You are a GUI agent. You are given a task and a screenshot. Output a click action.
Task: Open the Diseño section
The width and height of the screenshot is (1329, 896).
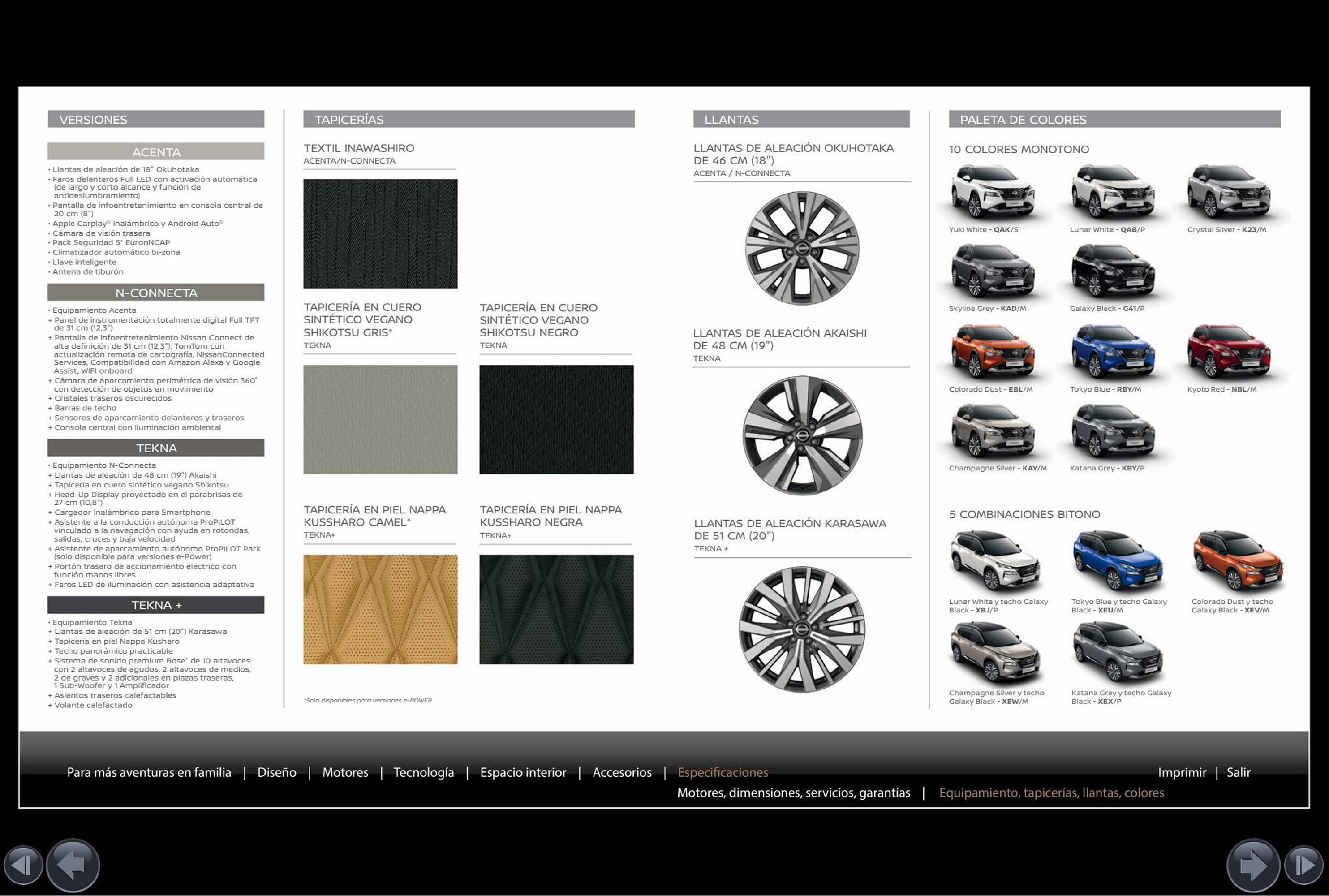pos(277,772)
